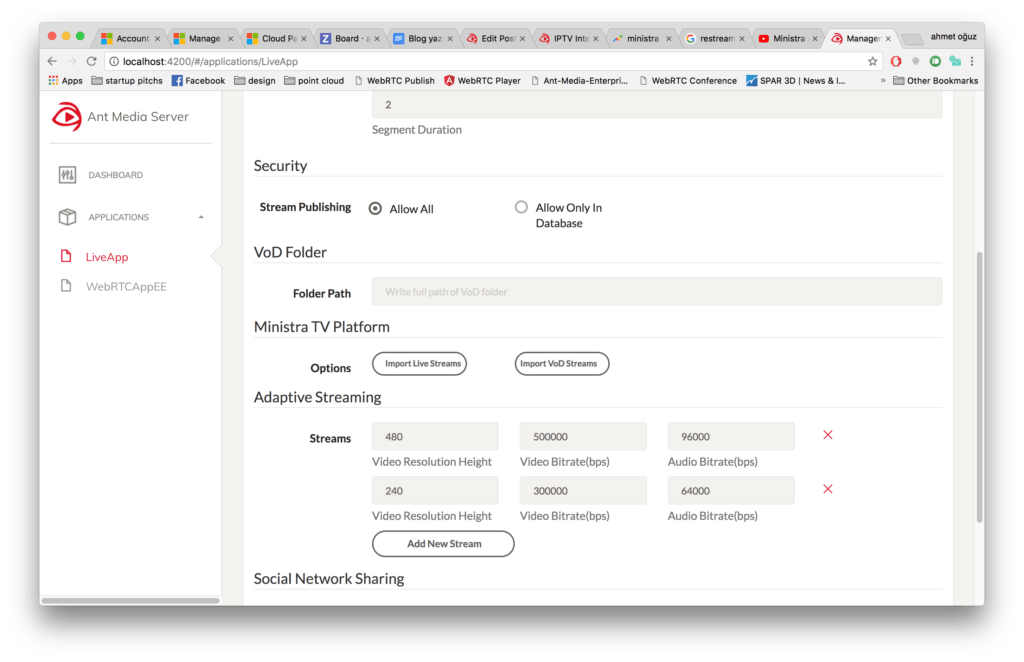Click the 64000 Audio Bitrate field
The width and height of the screenshot is (1024, 662).
(x=731, y=490)
